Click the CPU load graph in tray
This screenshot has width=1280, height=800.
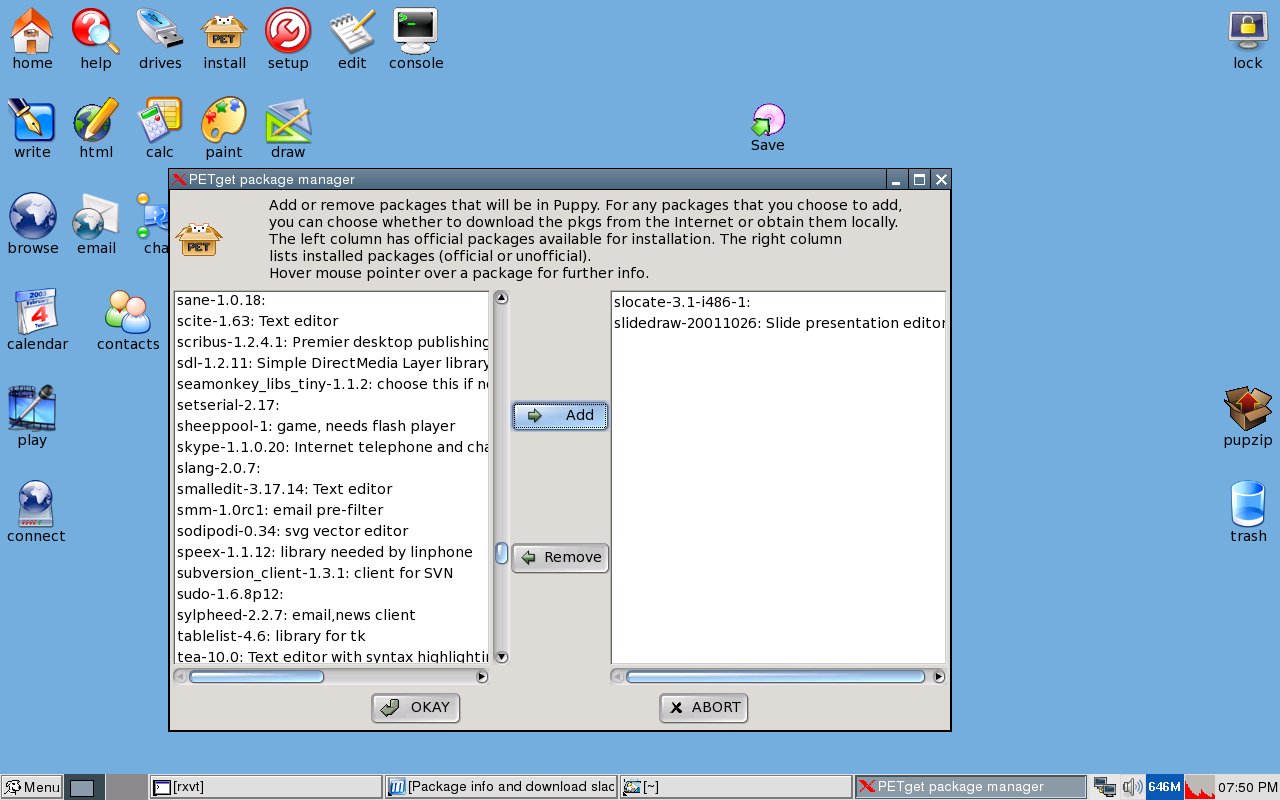tap(1200, 787)
